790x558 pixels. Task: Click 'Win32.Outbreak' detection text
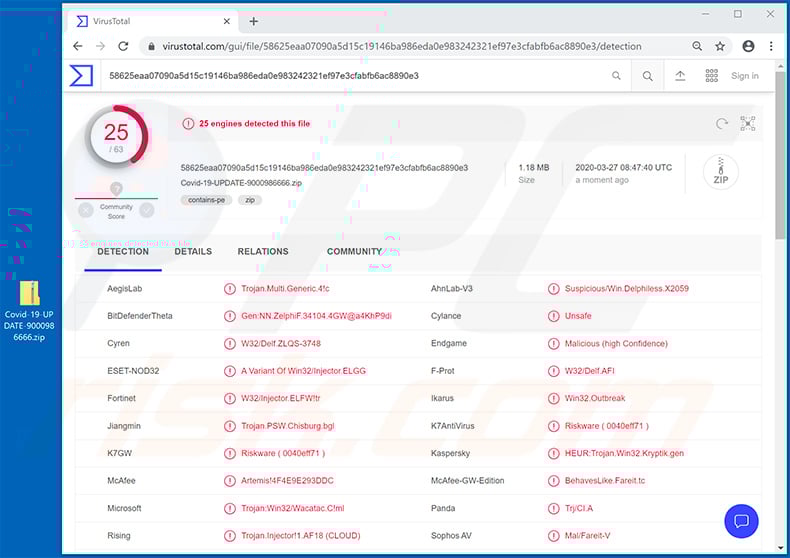click(x=595, y=398)
